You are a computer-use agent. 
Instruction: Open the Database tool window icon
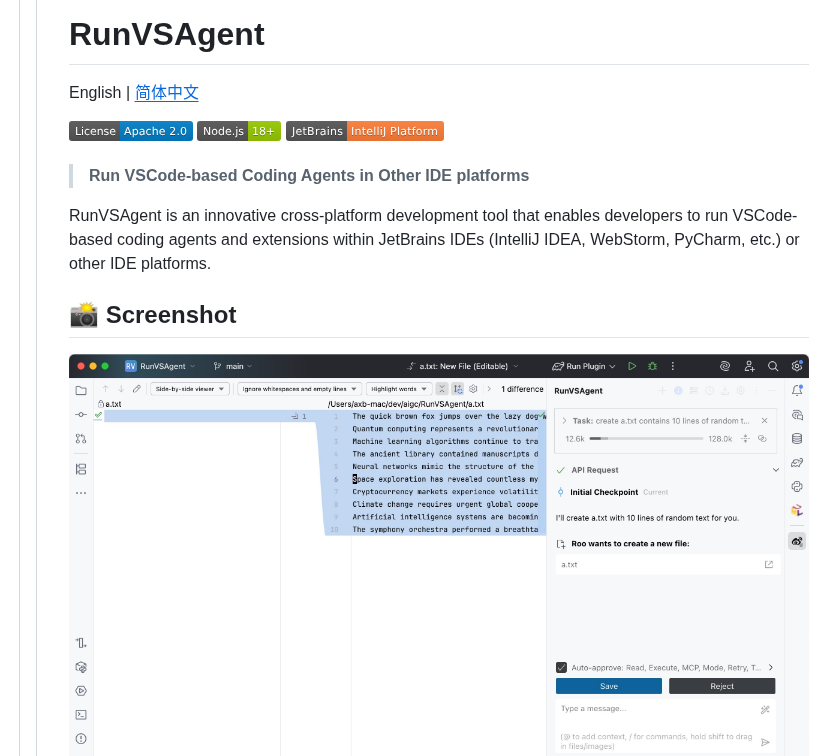(797, 438)
